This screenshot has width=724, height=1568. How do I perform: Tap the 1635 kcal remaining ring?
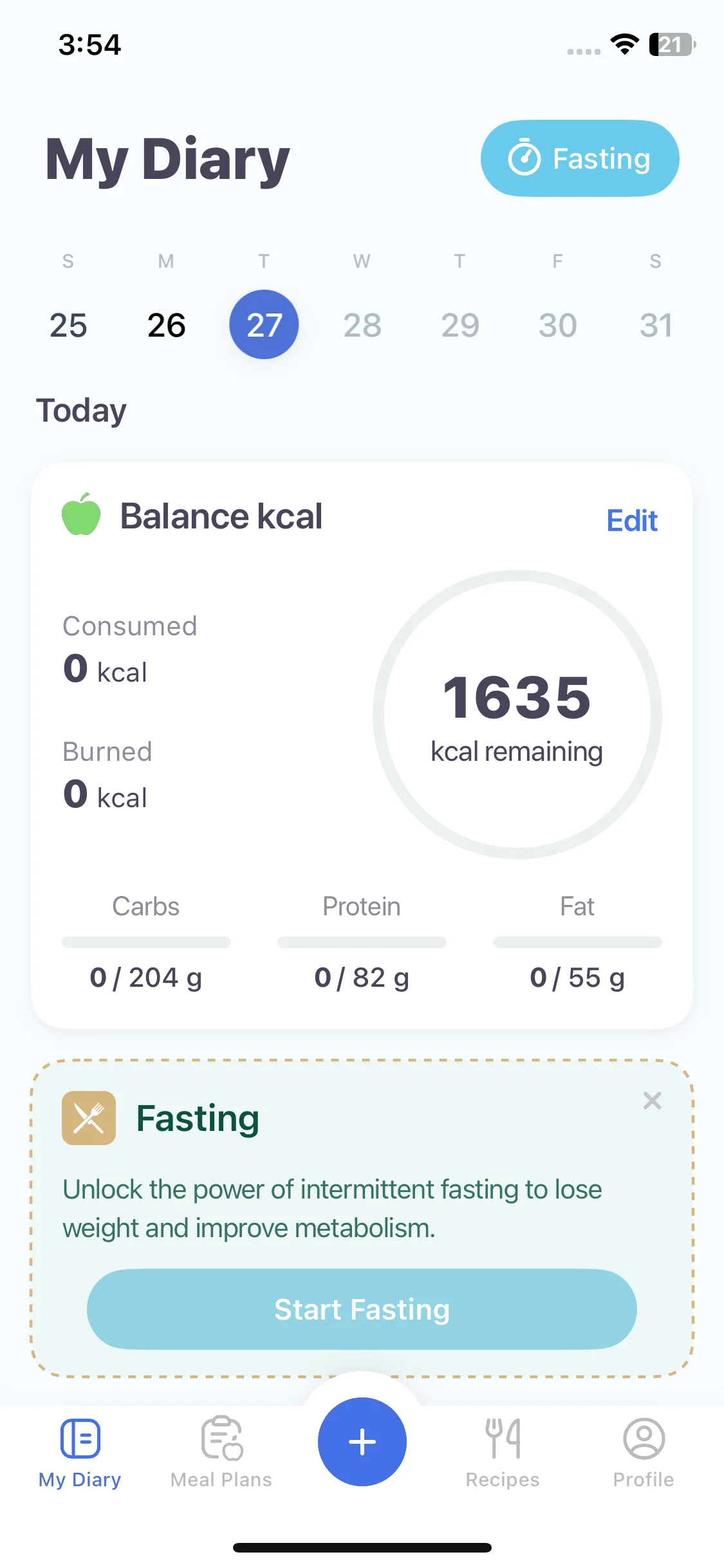tap(517, 714)
